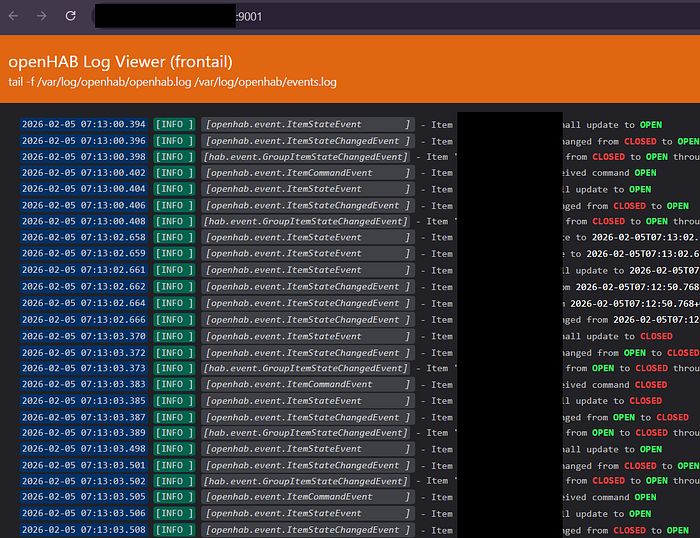Select timestamp 2026-02-05 07:13:00.398
The image size is (700, 538).
pyautogui.click(x=84, y=157)
